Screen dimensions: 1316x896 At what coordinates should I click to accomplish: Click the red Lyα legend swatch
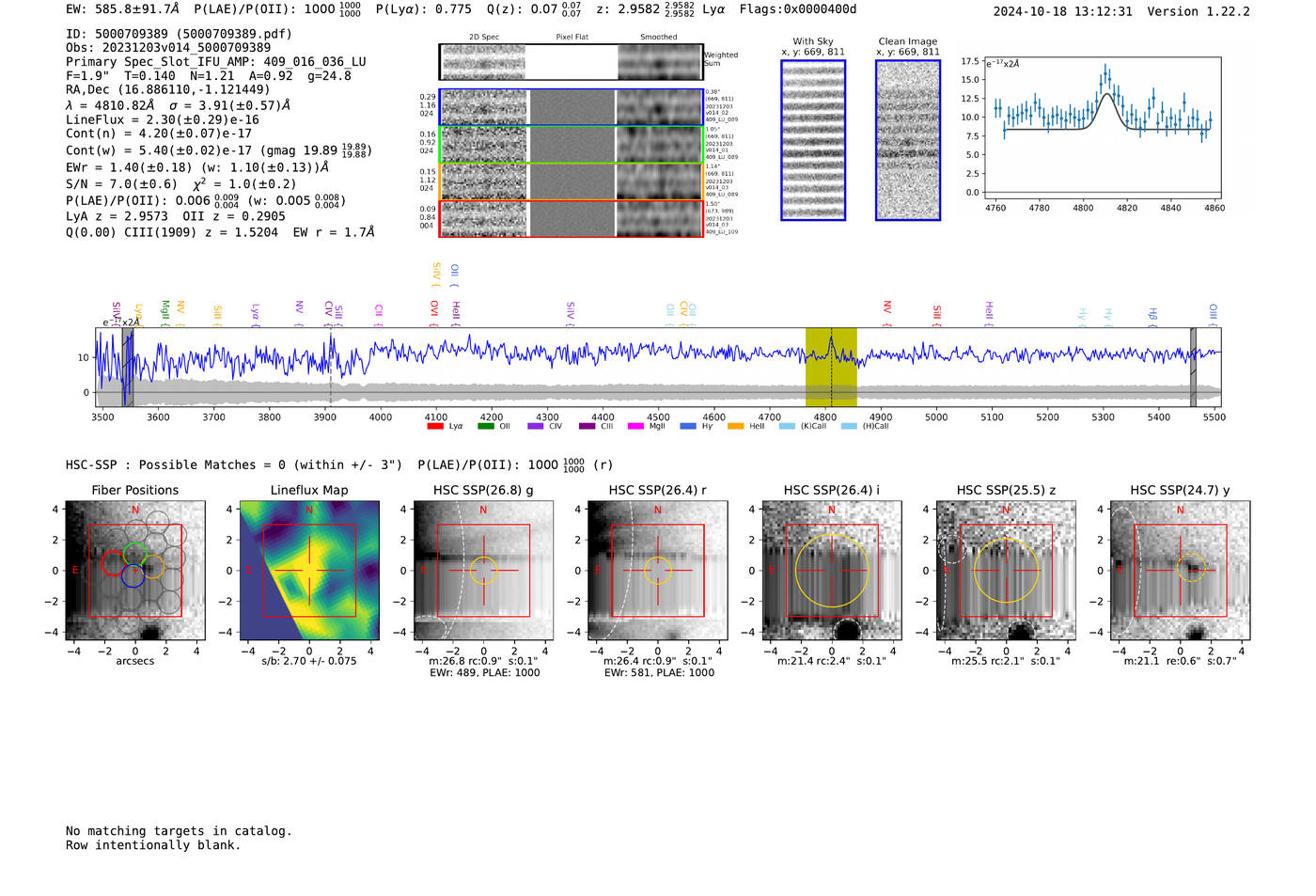tap(435, 426)
